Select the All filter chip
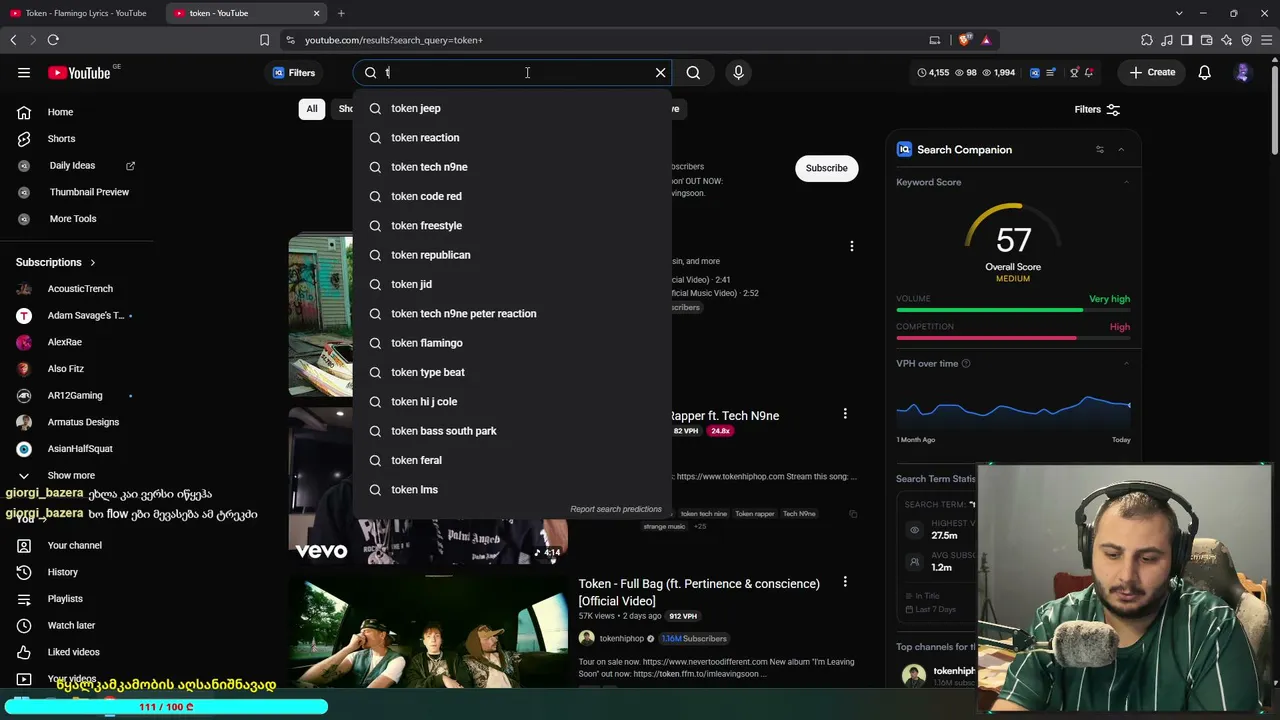 [312, 109]
